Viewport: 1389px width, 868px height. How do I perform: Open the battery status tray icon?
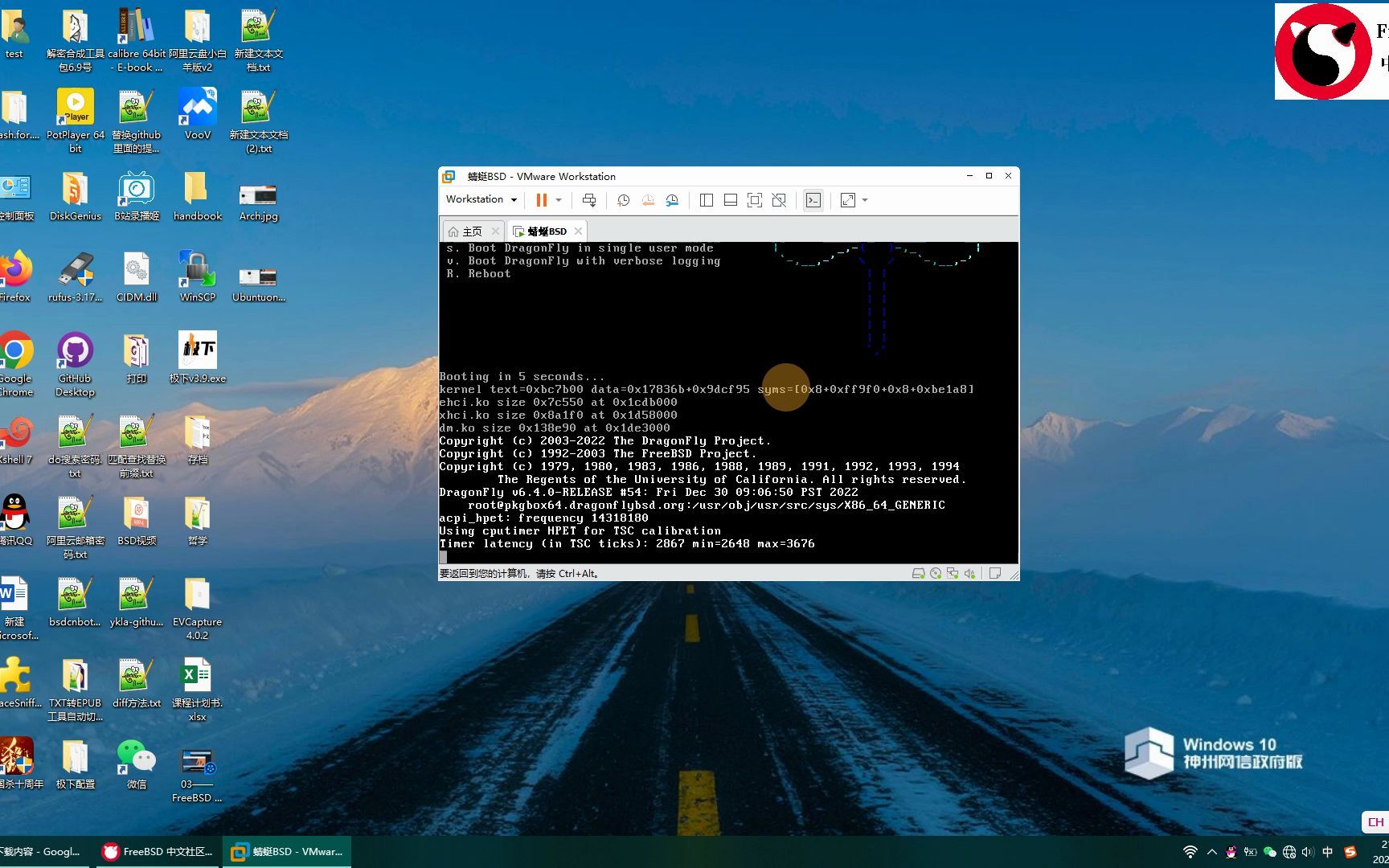point(1250,852)
